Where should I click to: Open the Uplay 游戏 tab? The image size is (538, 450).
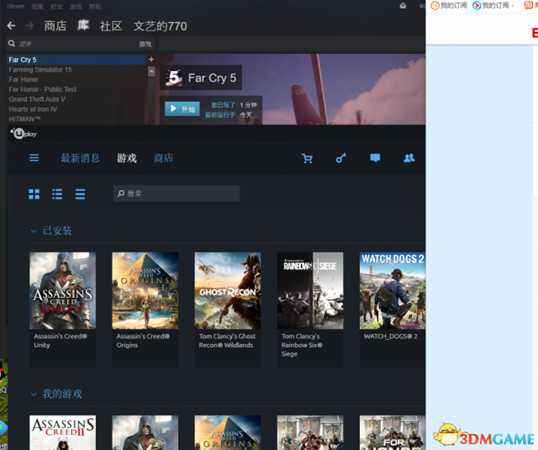point(127,158)
